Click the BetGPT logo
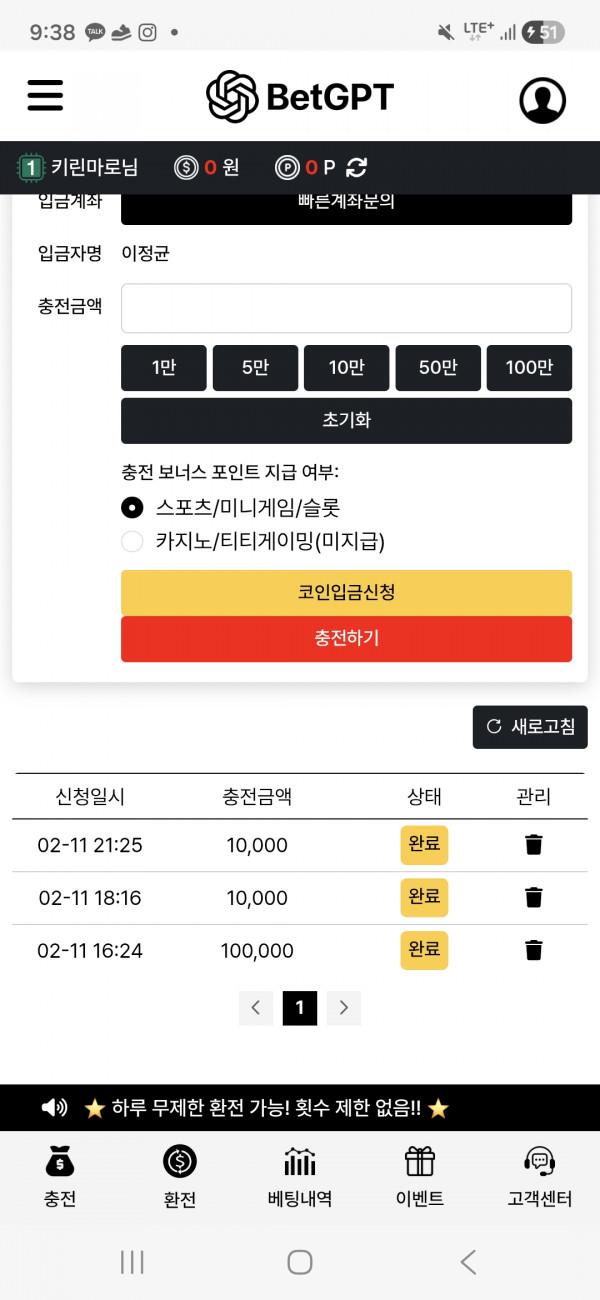The width and height of the screenshot is (600, 1300). (300, 97)
